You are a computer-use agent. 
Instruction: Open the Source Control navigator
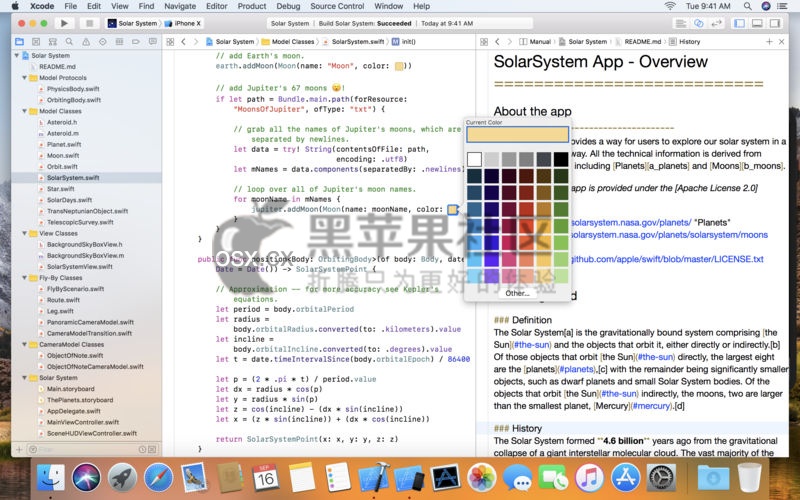tap(36, 42)
